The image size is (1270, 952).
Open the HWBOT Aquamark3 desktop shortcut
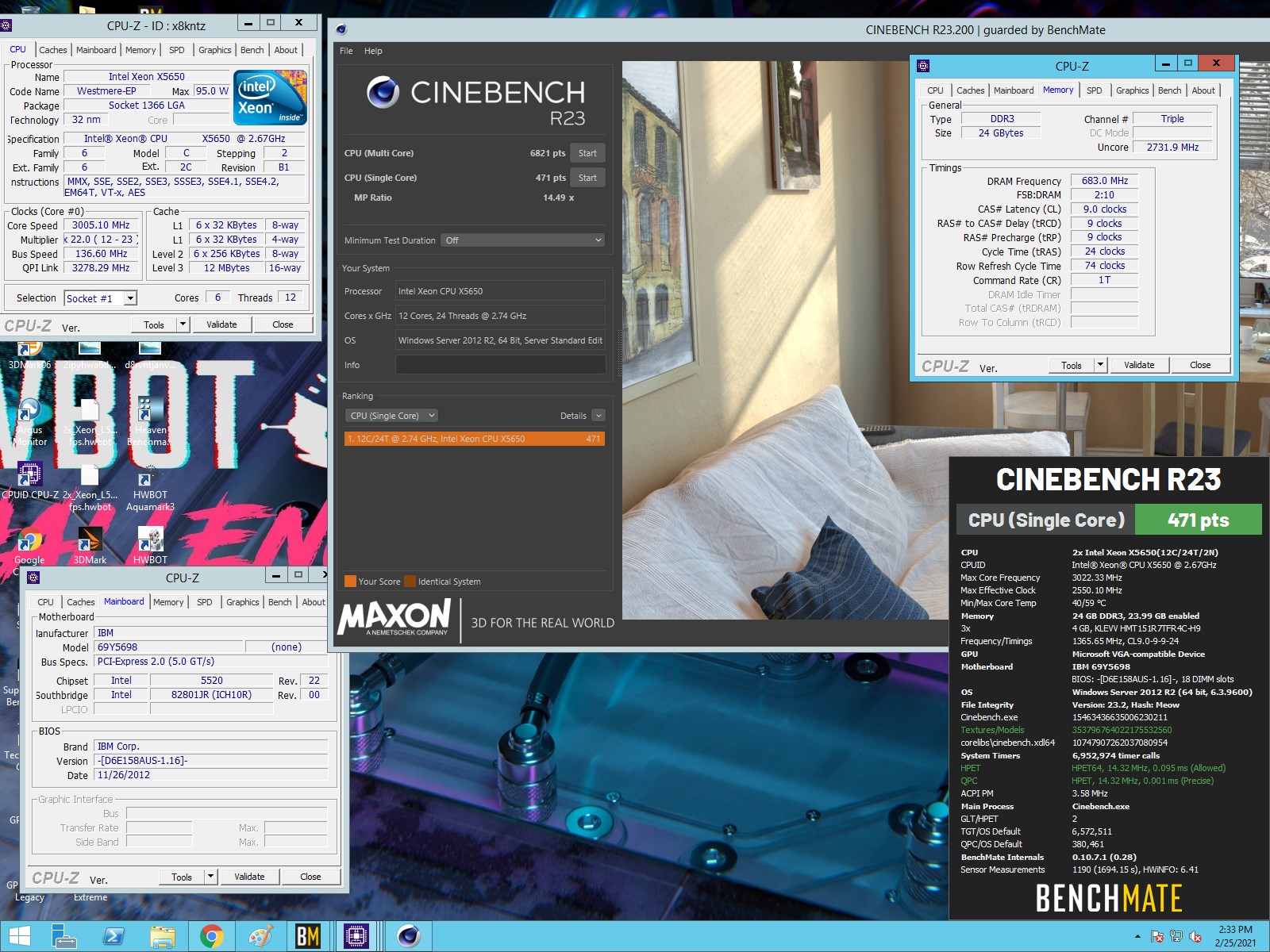pos(150,488)
